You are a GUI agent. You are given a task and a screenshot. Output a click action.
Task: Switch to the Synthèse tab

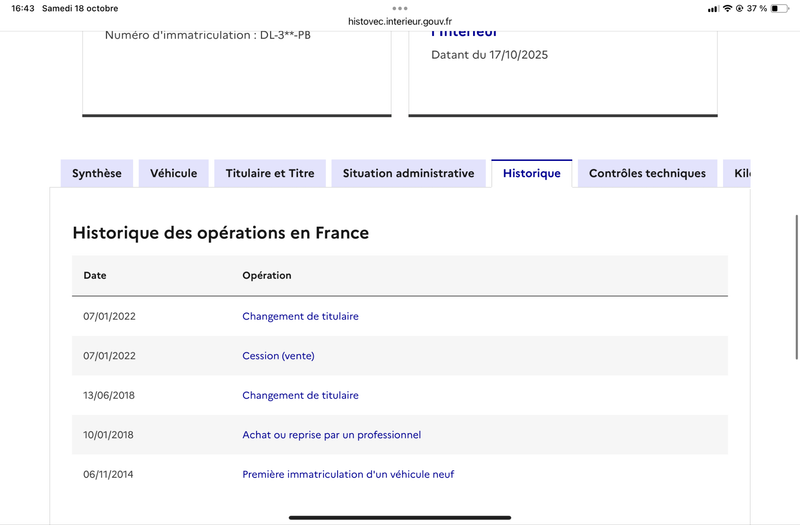(x=97, y=173)
